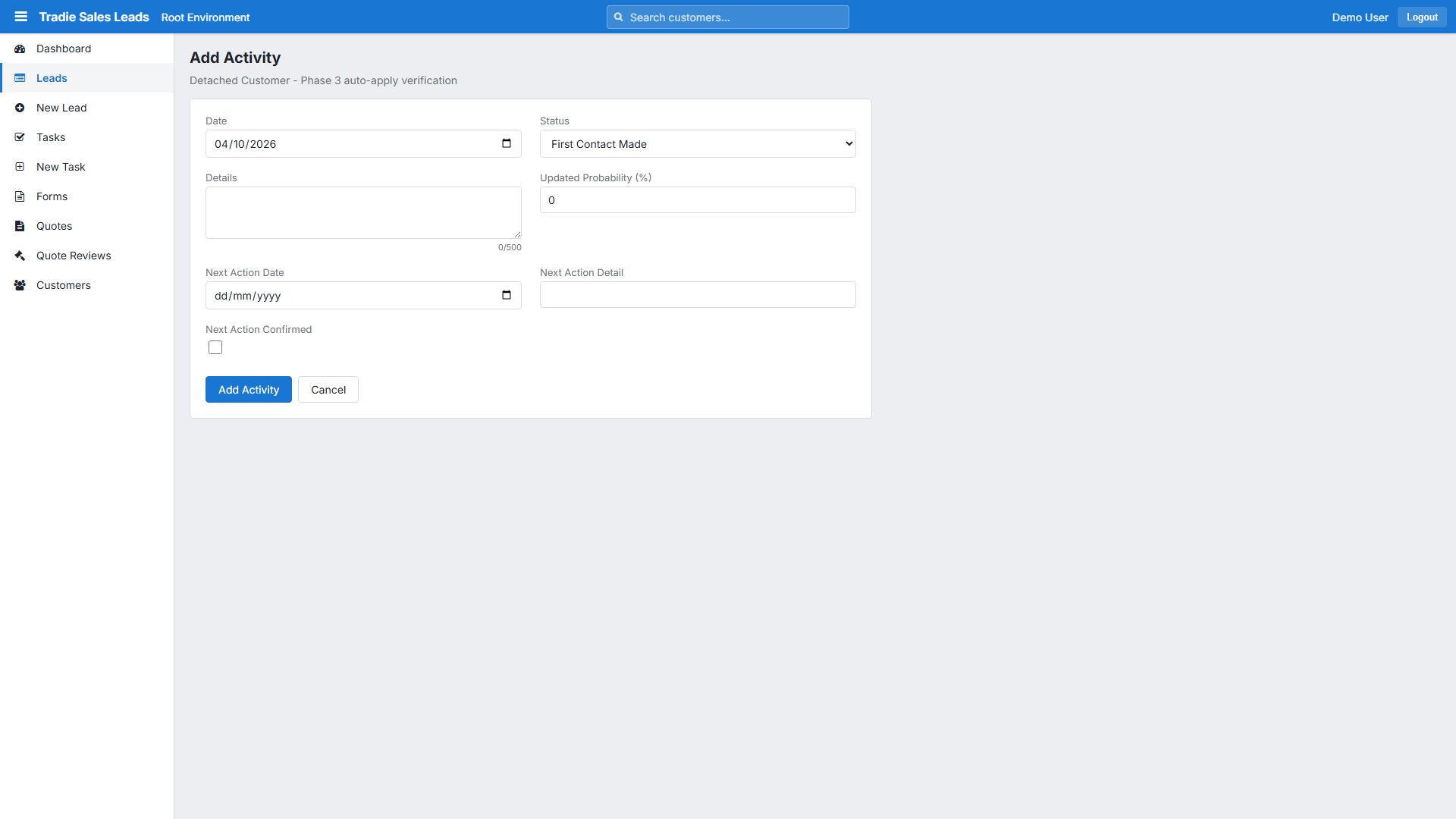Viewport: 1456px width, 819px height.
Task: Click the Updated Probability input
Action: [698, 200]
